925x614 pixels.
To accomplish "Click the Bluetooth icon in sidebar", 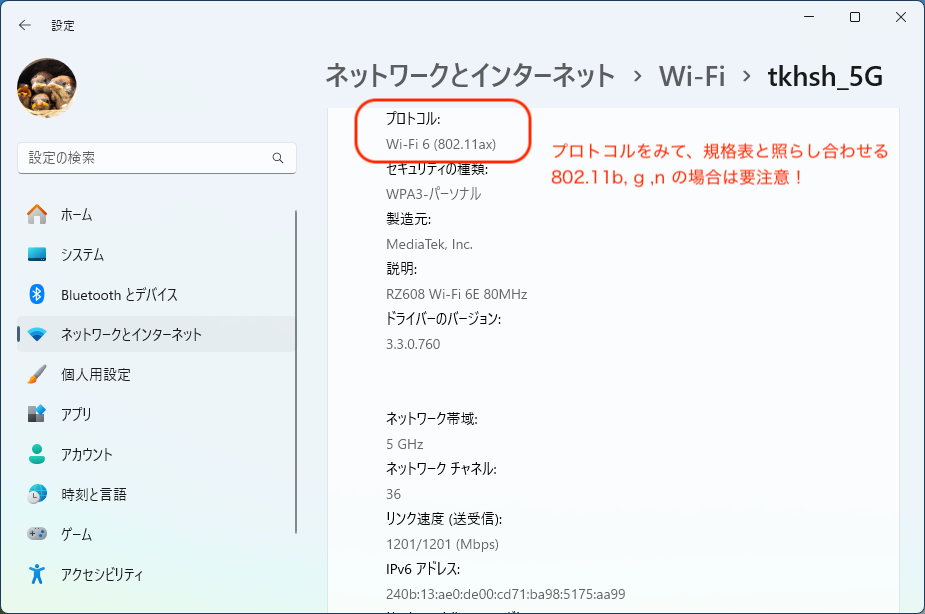I will [37, 294].
